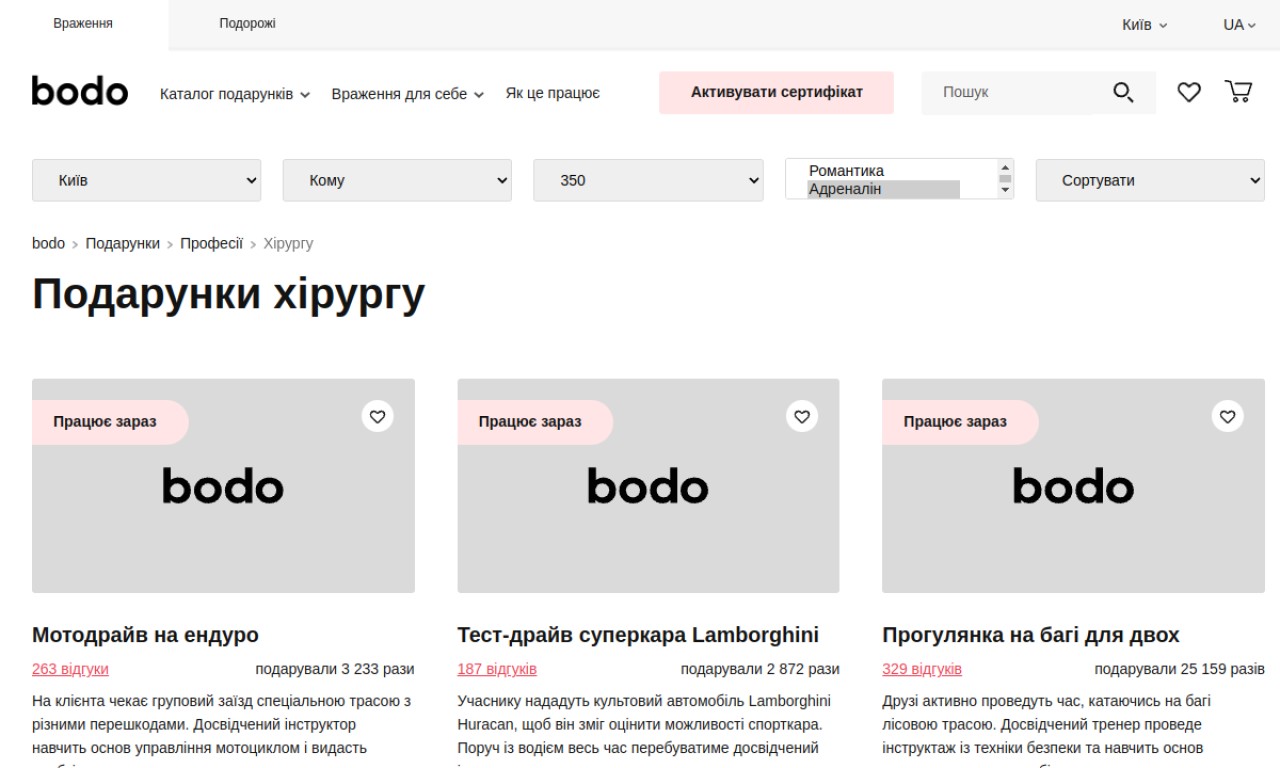1280x768 pixels.
Task: Open the UA language selector
Action: point(1239,24)
